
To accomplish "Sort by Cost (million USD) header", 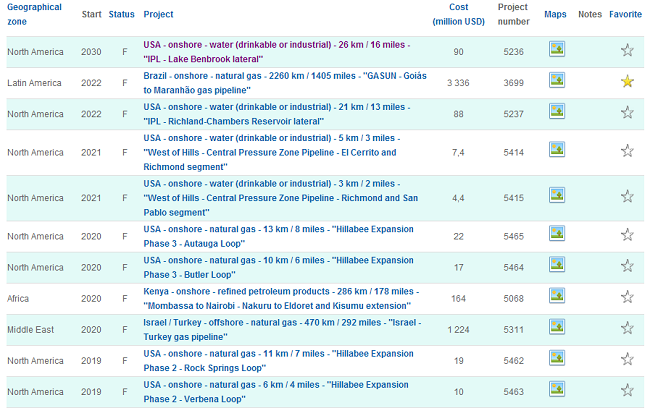I will [458, 14].
